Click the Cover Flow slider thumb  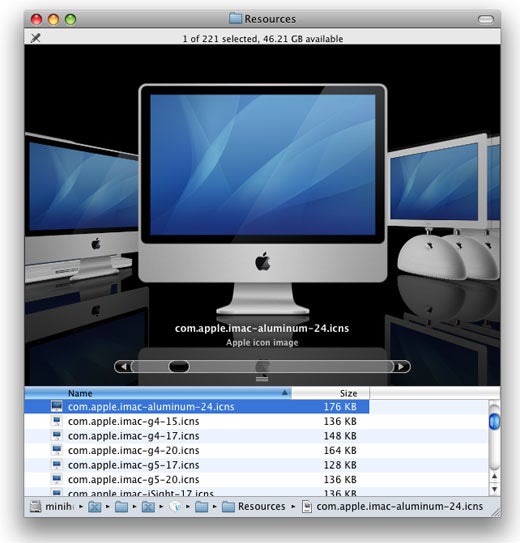click(179, 366)
